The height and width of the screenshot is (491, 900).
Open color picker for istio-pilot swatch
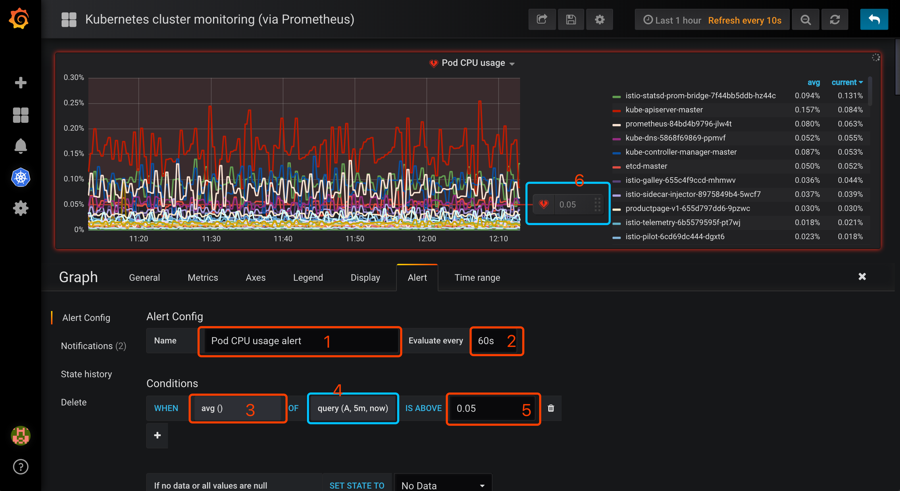pos(616,237)
